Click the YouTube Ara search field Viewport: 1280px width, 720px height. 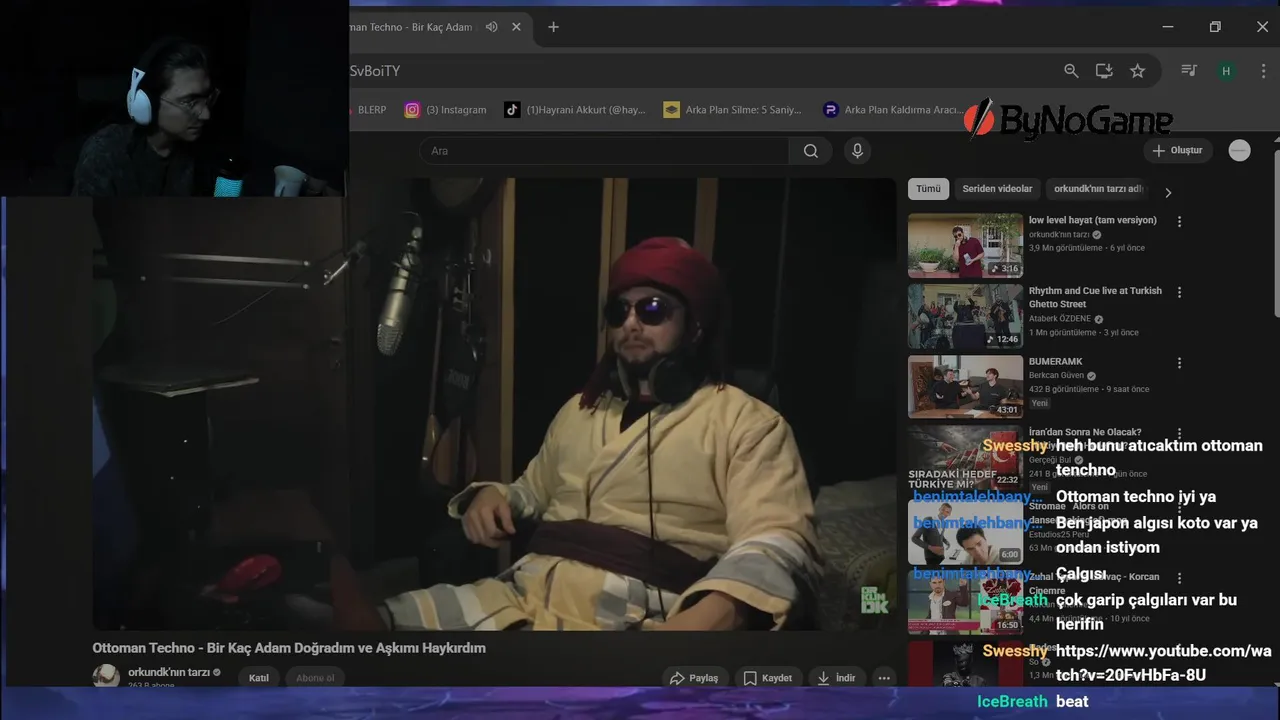pyautogui.click(x=604, y=151)
